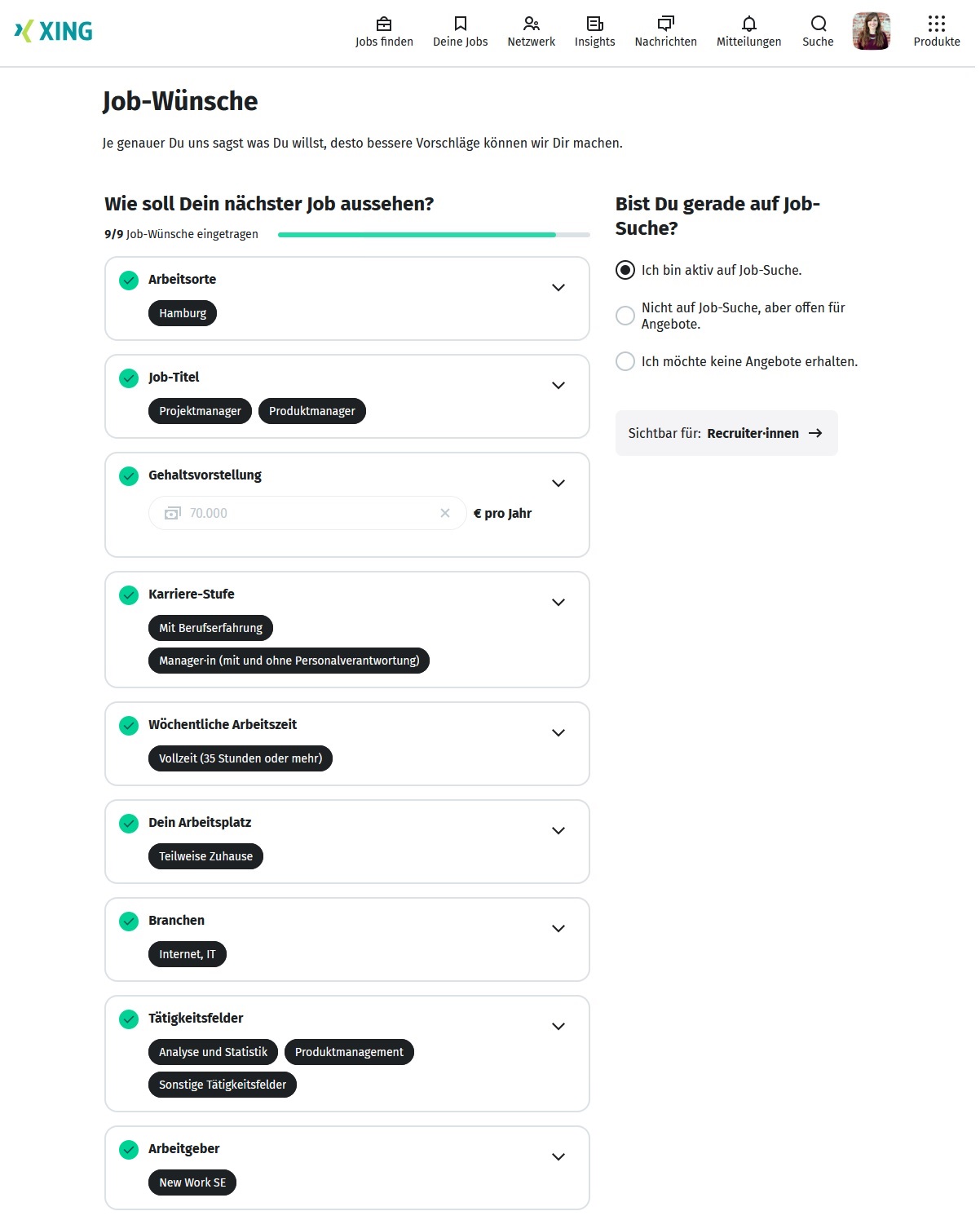Open Nachrichten chat icon

pos(665,24)
